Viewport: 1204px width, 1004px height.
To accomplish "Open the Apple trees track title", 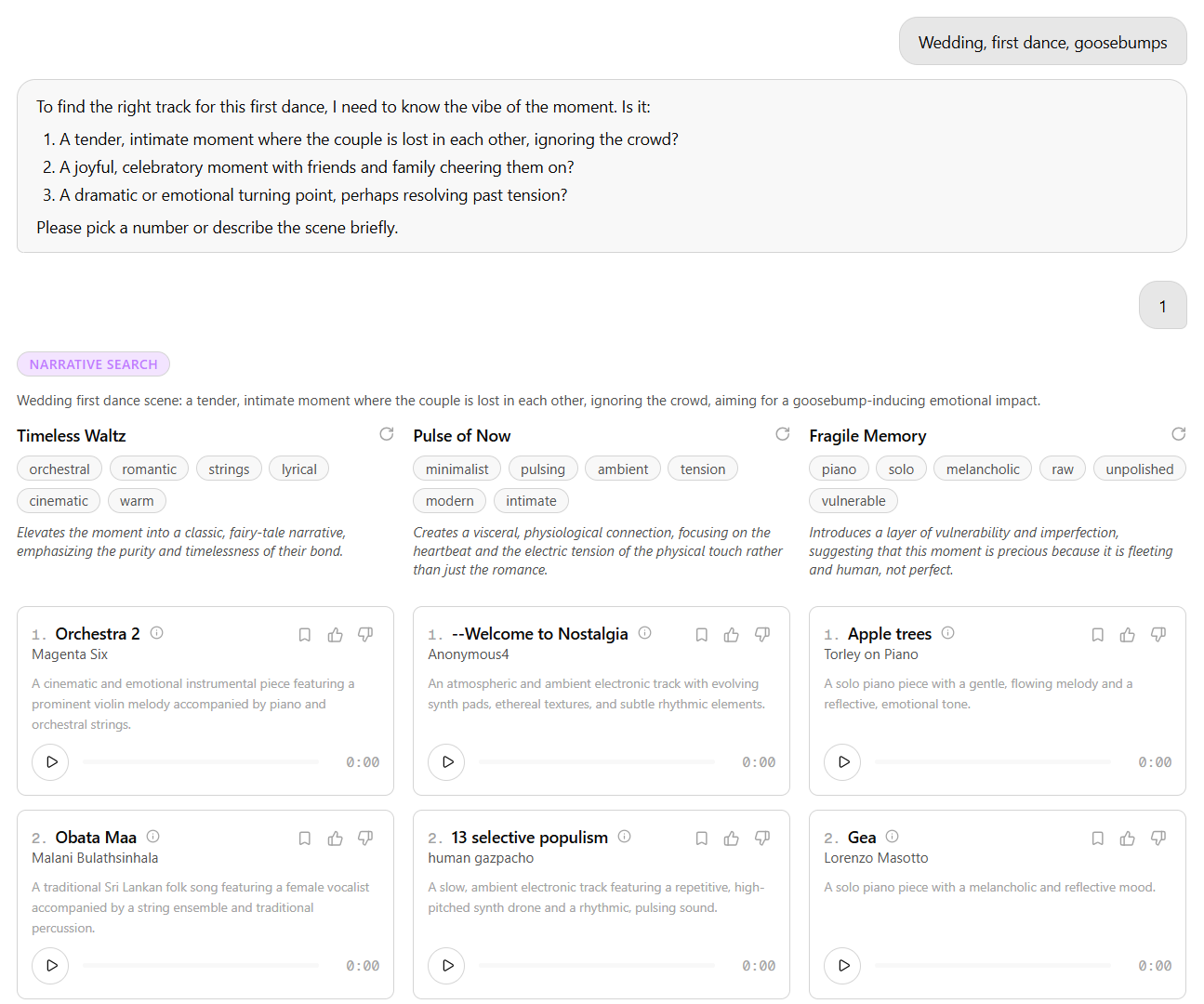I will click(890, 634).
